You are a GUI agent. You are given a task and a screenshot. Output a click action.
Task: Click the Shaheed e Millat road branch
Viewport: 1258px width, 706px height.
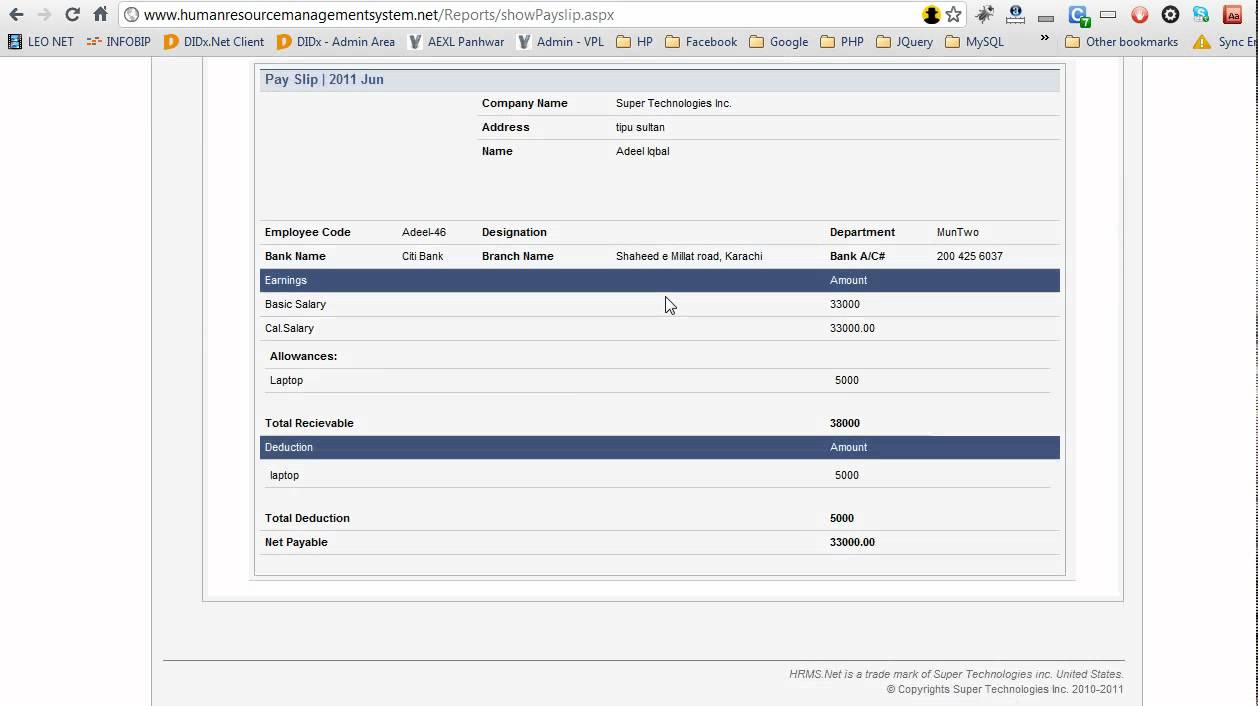pos(689,256)
